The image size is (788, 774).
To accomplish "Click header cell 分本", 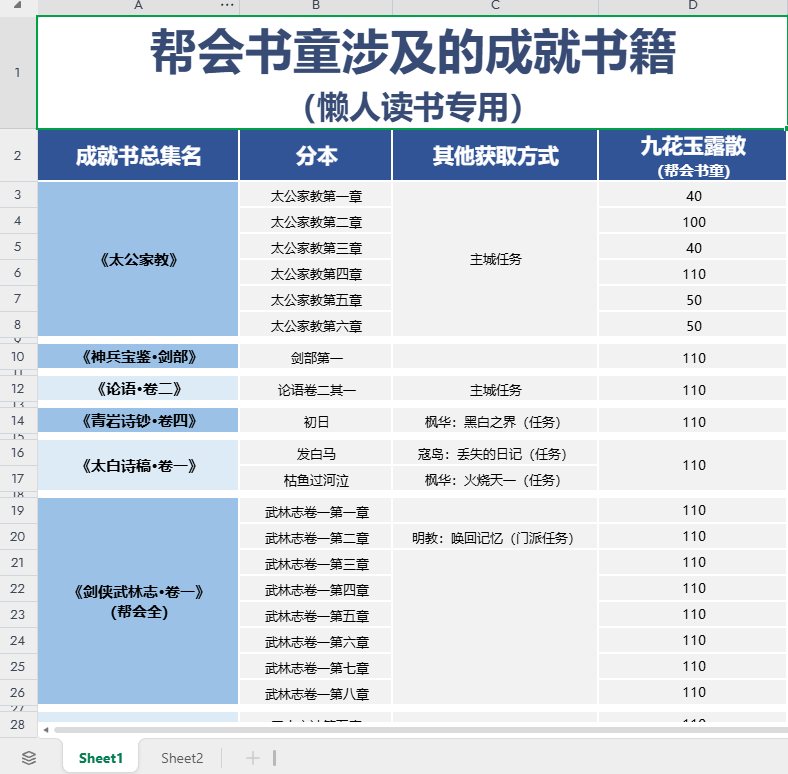I will coord(316,155).
